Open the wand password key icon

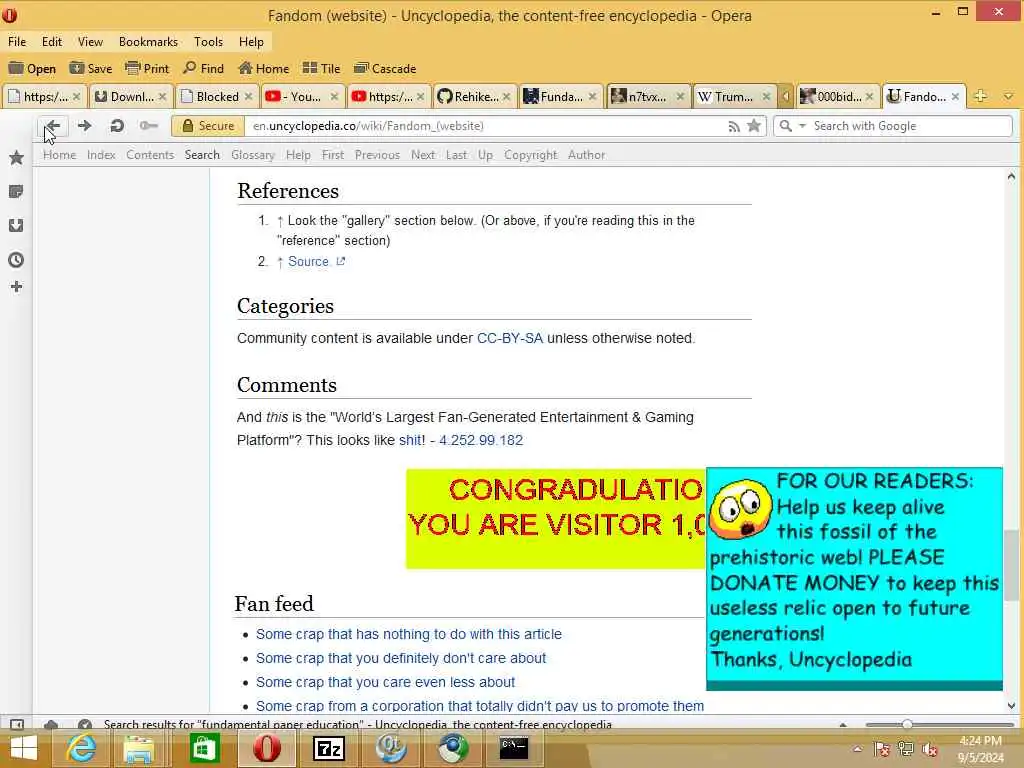(x=149, y=125)
